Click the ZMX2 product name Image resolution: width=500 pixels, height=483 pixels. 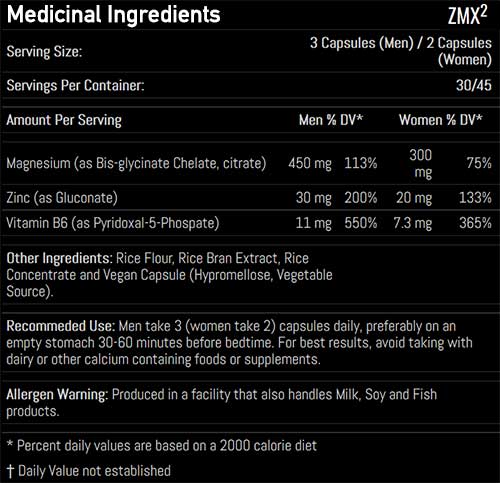[467, 16]
